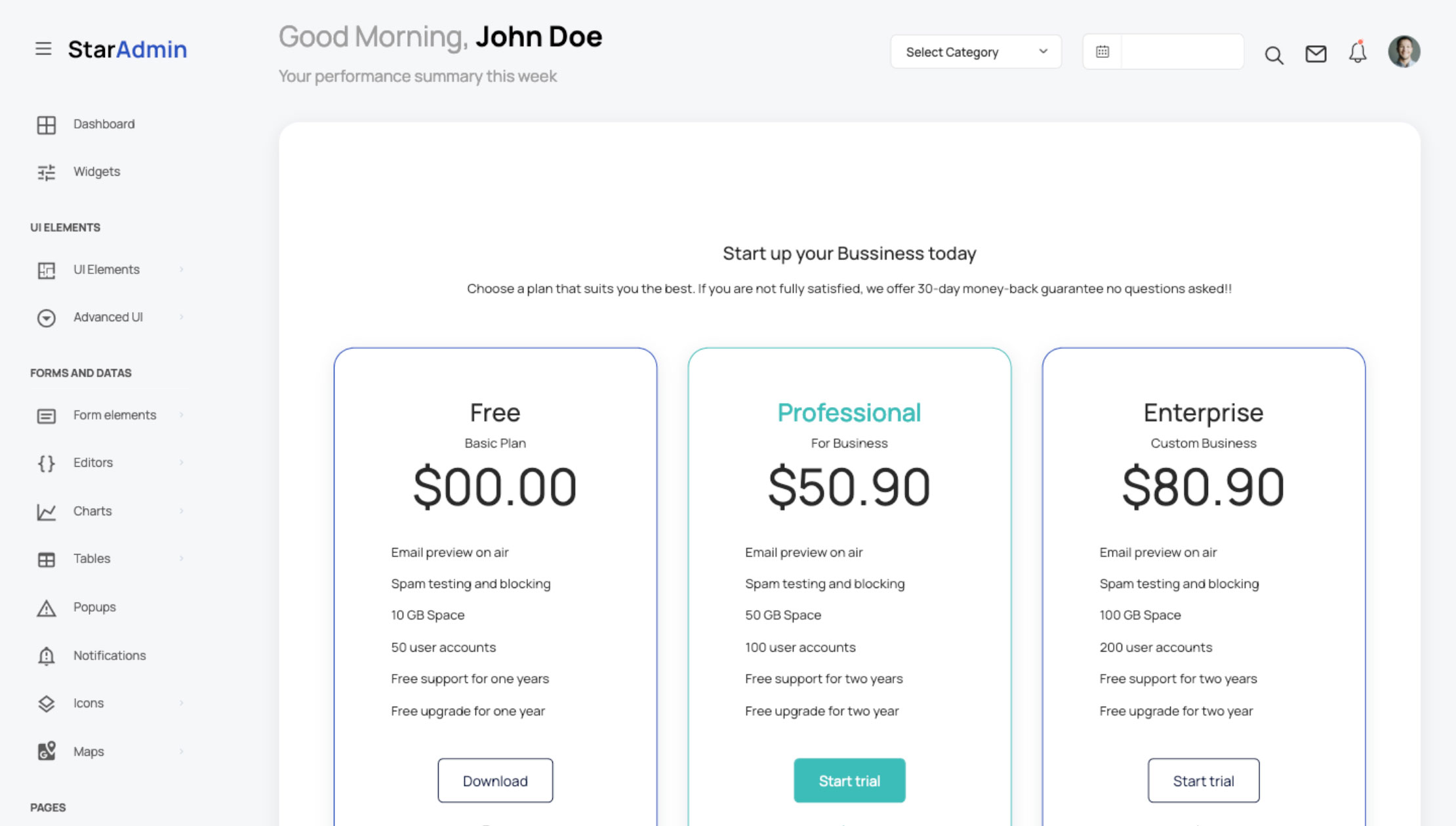Image resolution: width=1456 pixels, height=826 pixels.
Task: Click the $00.00 price
Action: 495,487
